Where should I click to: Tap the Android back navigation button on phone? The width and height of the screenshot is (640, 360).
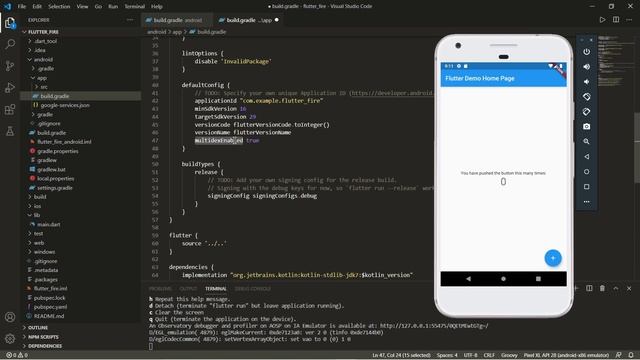468,279
